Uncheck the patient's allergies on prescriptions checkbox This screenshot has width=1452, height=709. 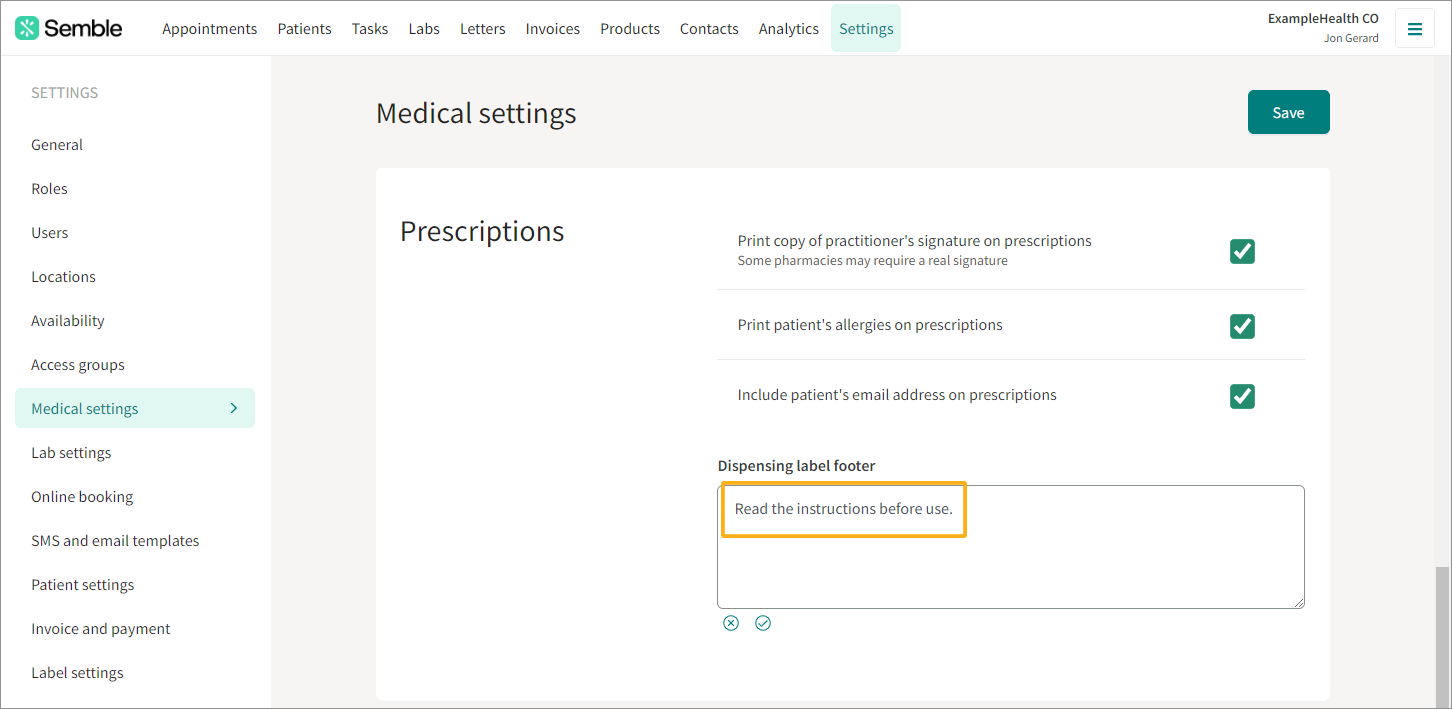pyautogui.click(x=1242, y=326)
